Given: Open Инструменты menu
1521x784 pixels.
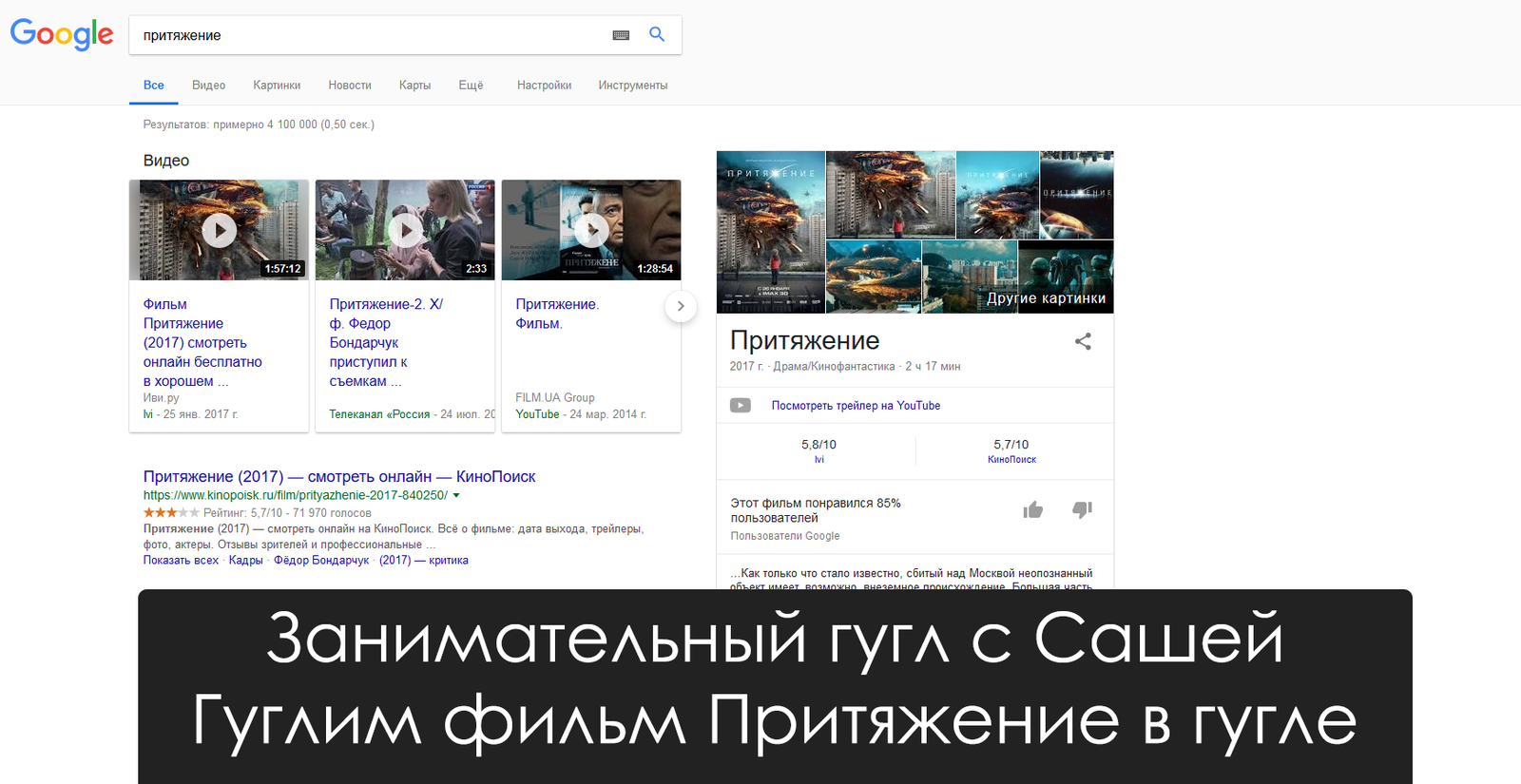Looking at the screenshot, I should tap(633, 85).
